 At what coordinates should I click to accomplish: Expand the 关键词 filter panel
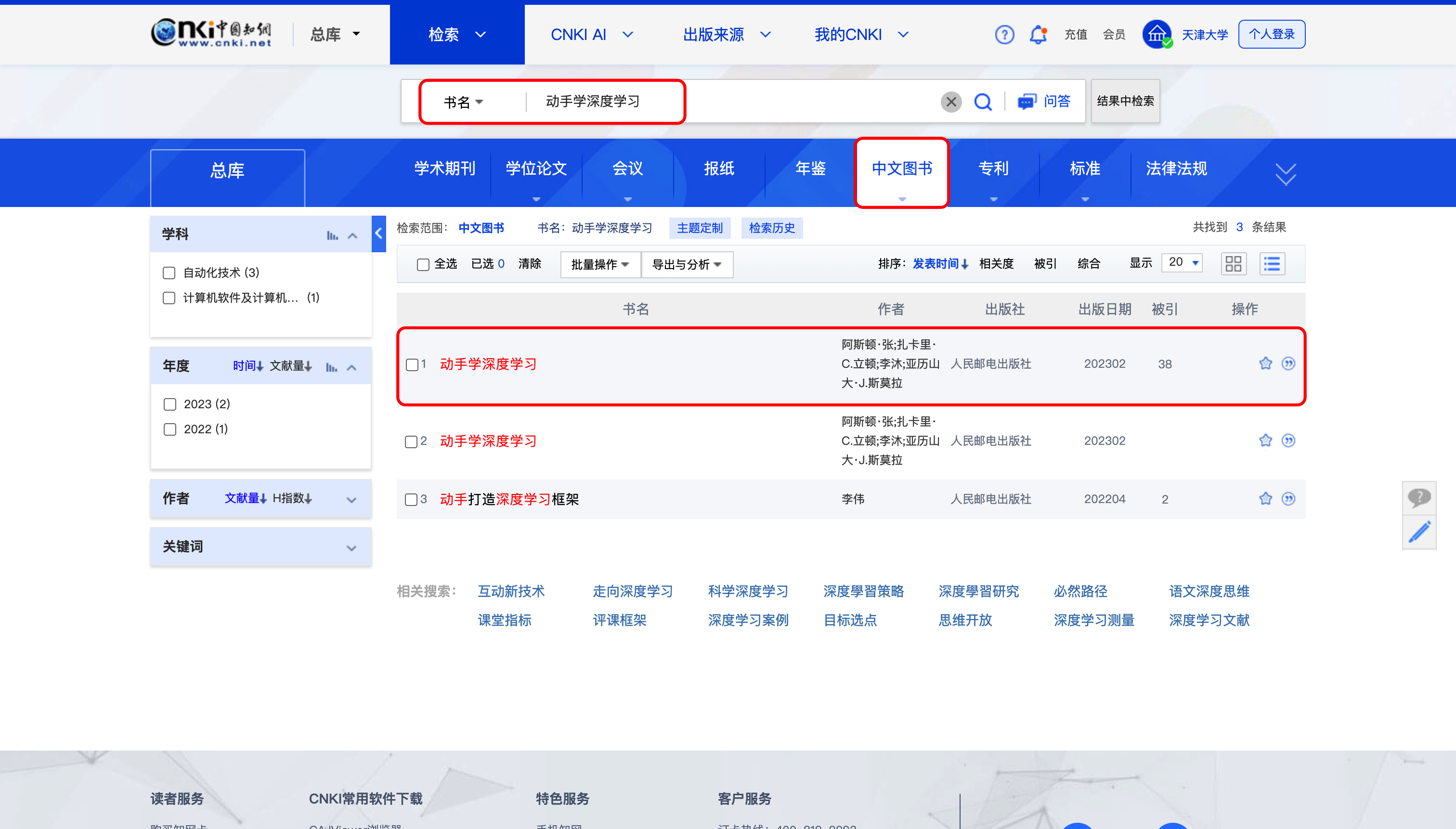(351, 547)
